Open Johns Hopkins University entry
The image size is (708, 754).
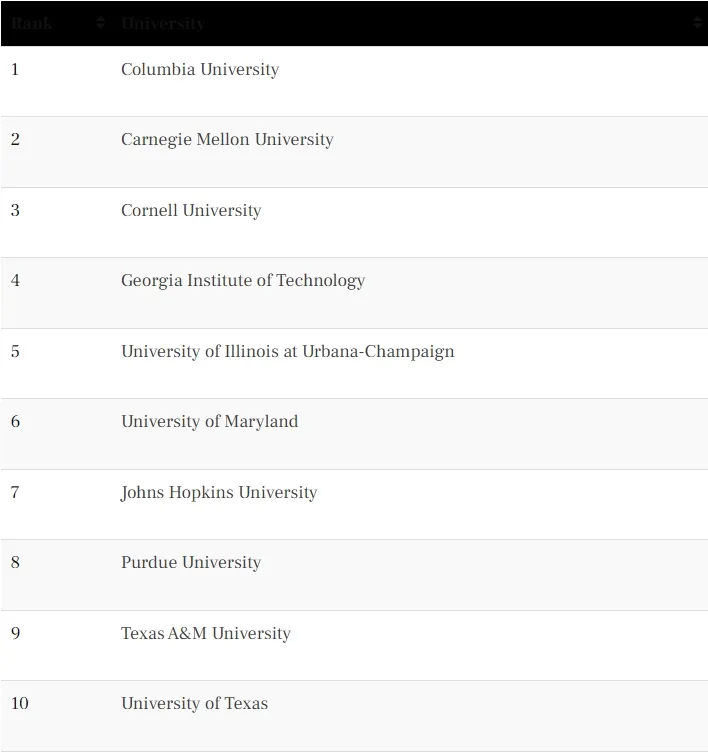tap(219, 492)
